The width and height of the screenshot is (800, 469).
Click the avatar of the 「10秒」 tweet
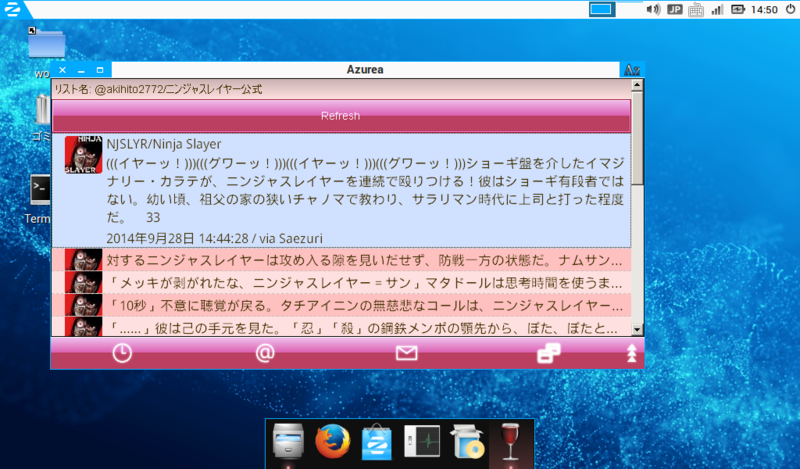click(83, 305)
